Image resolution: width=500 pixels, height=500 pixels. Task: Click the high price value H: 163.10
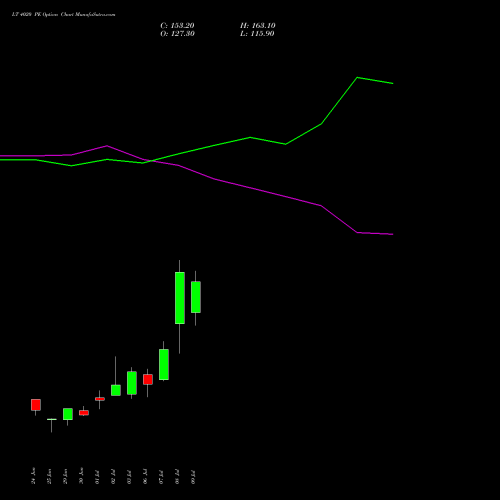click(x=258, y=26)
